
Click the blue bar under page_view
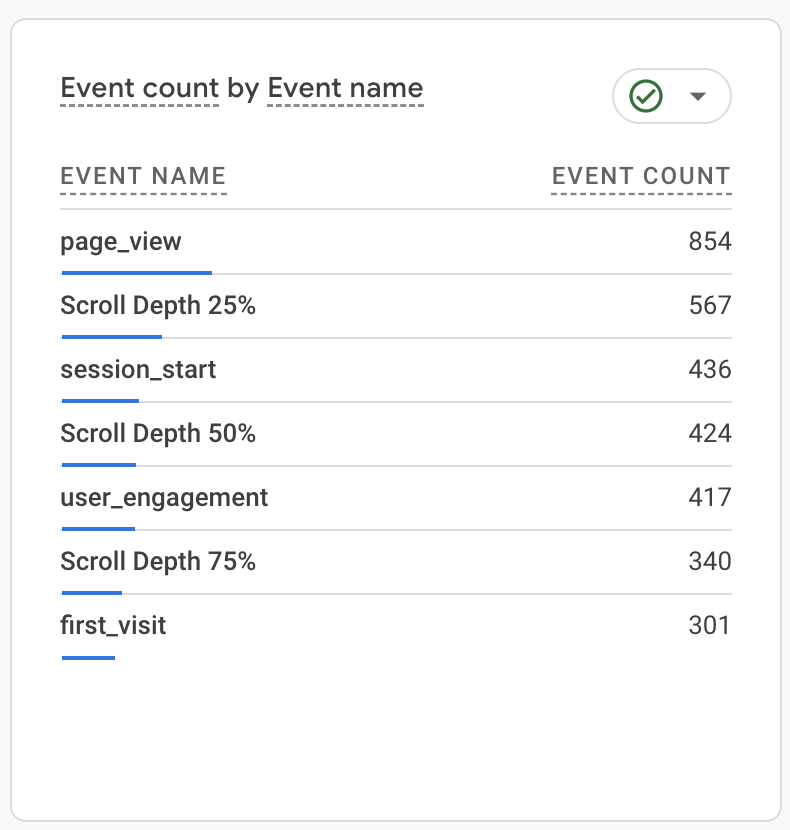[x=136, y=271]
